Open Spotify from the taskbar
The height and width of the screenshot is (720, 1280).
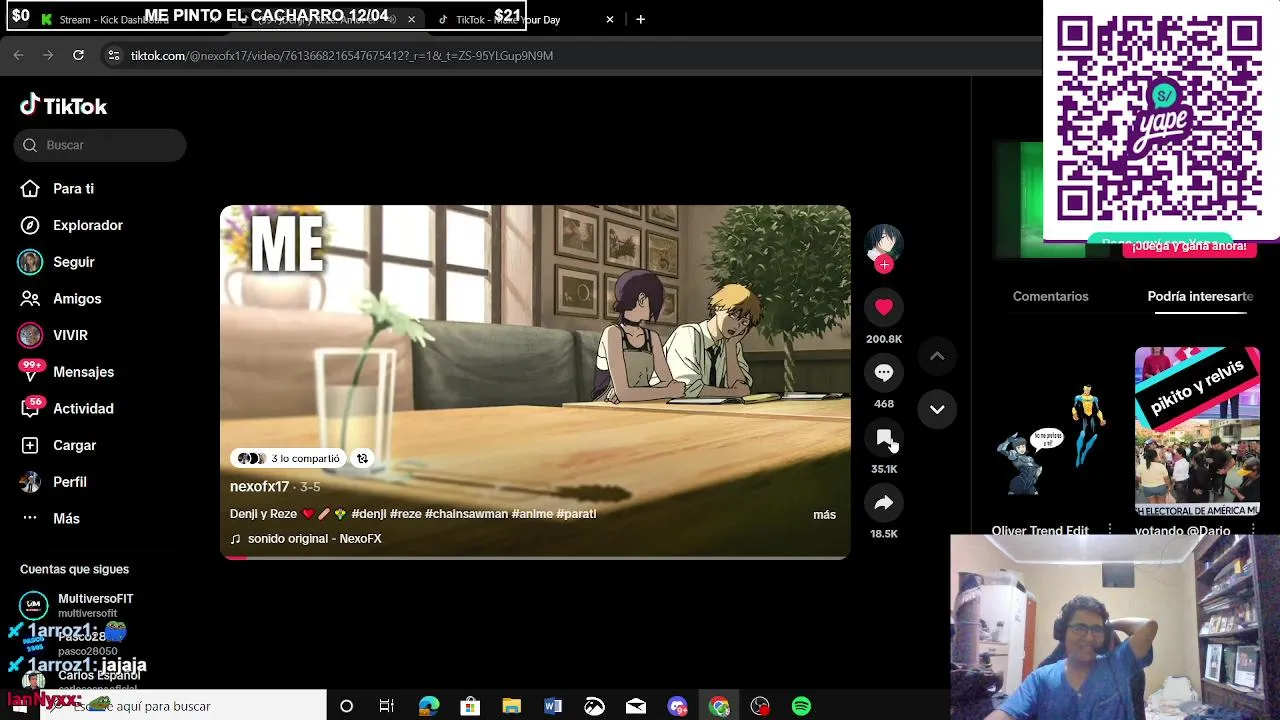801,706
